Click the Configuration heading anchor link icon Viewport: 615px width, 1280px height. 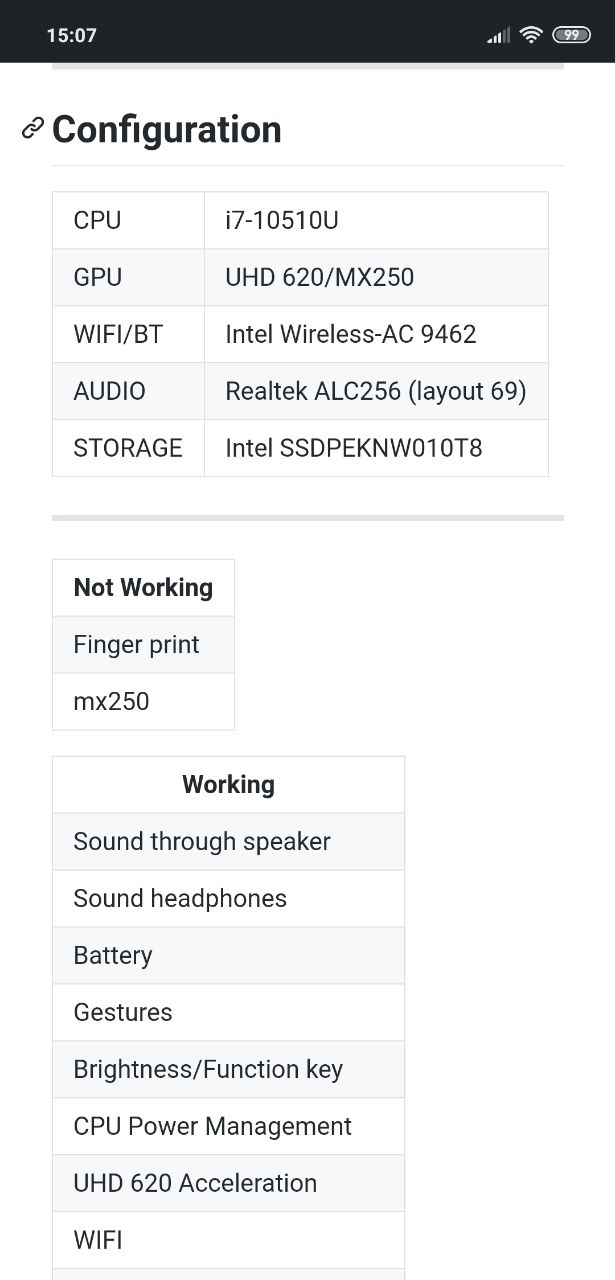(33, 128)
